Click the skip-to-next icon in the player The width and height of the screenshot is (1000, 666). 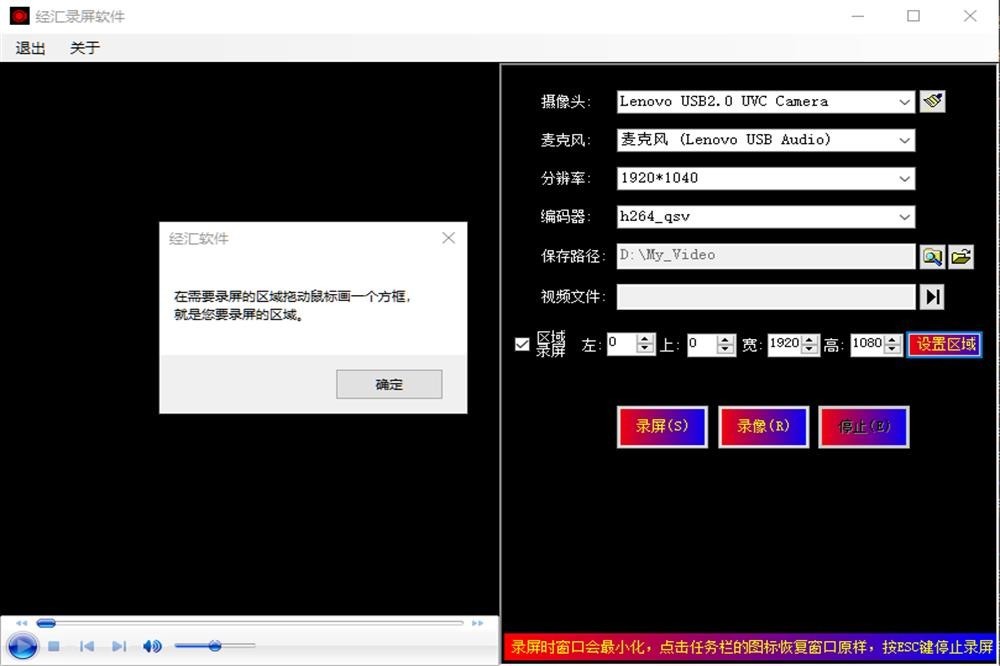click(x=119, y=646)
